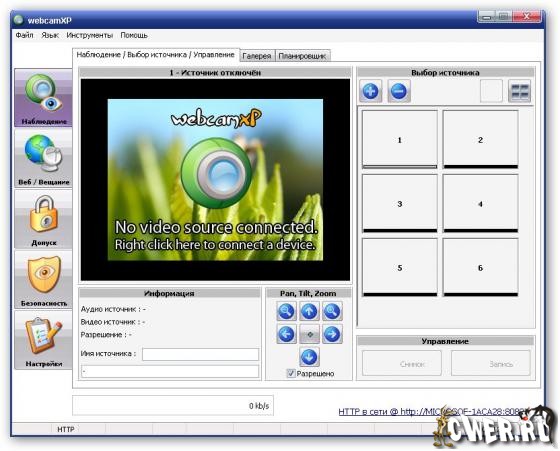Viewport: 560px width, 451px height.
Task: Minimize the webcamXP window
Action: pos(487,16)
